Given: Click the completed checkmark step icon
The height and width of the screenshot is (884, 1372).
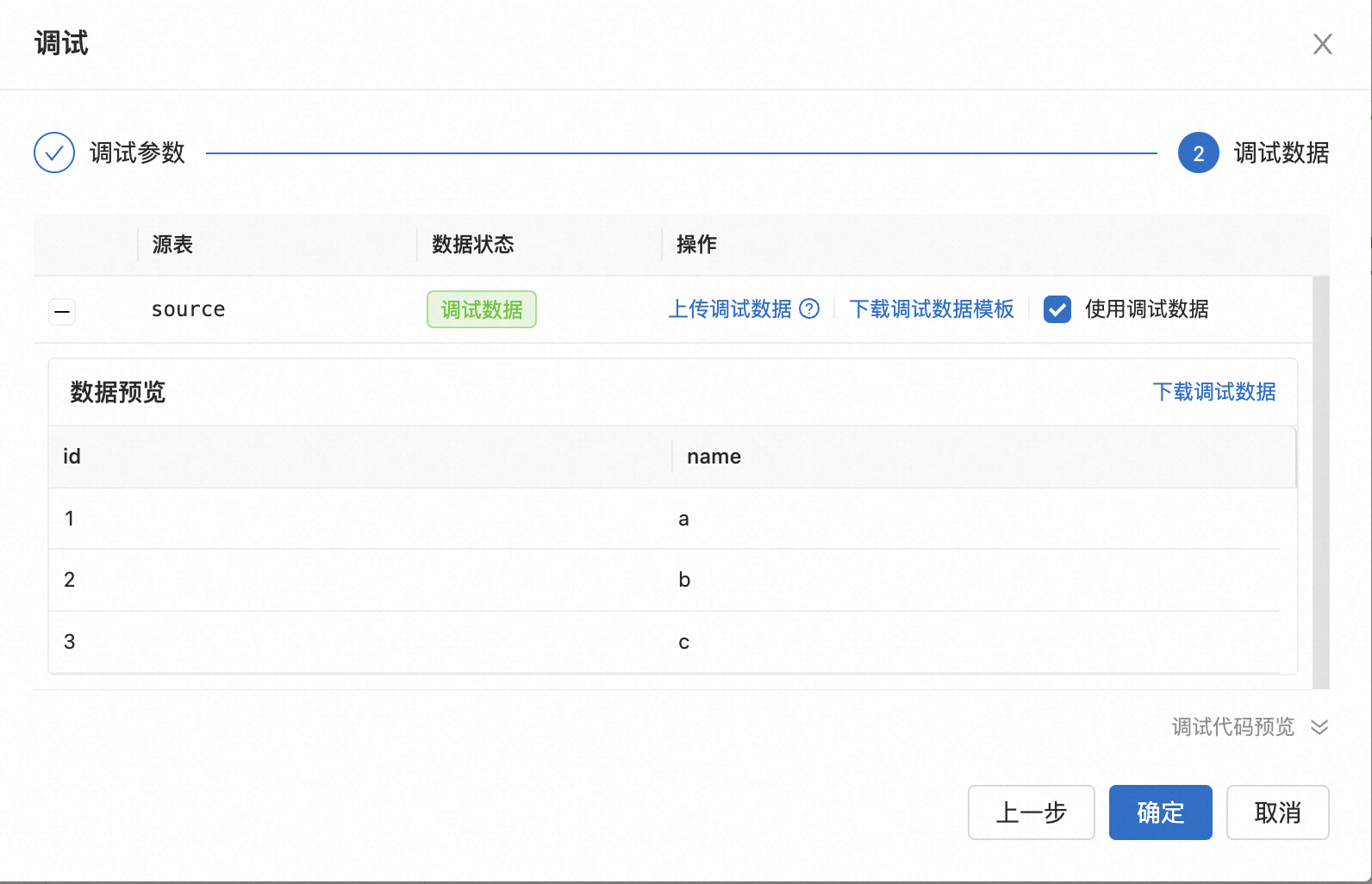Looking at the screenshot, I should [54, 153].
